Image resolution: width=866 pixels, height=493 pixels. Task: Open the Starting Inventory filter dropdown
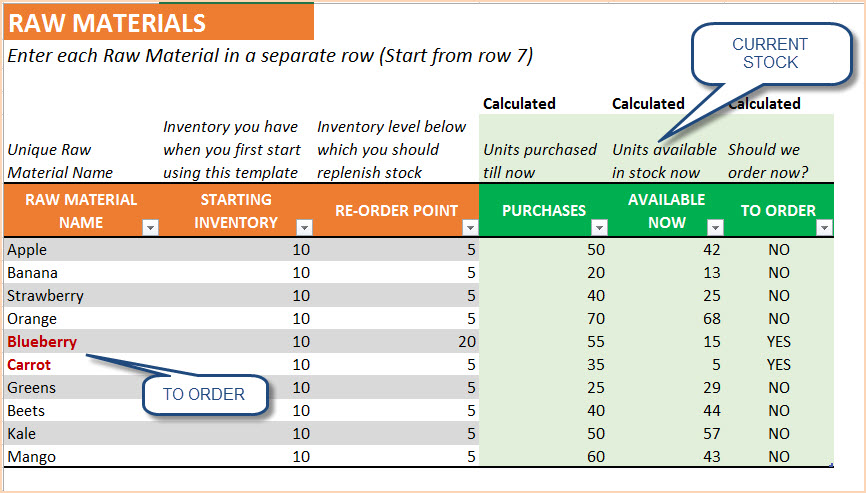(304, 227)
